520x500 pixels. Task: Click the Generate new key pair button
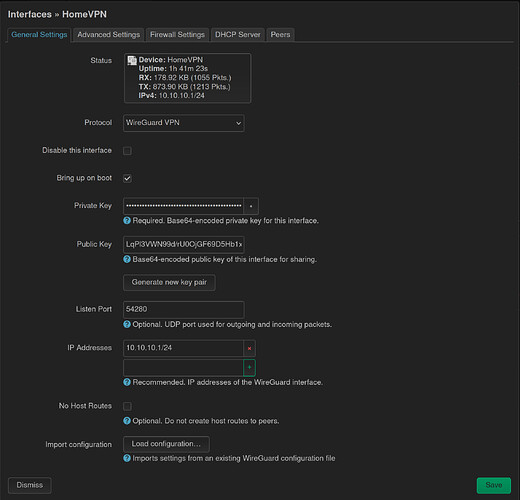169,282
